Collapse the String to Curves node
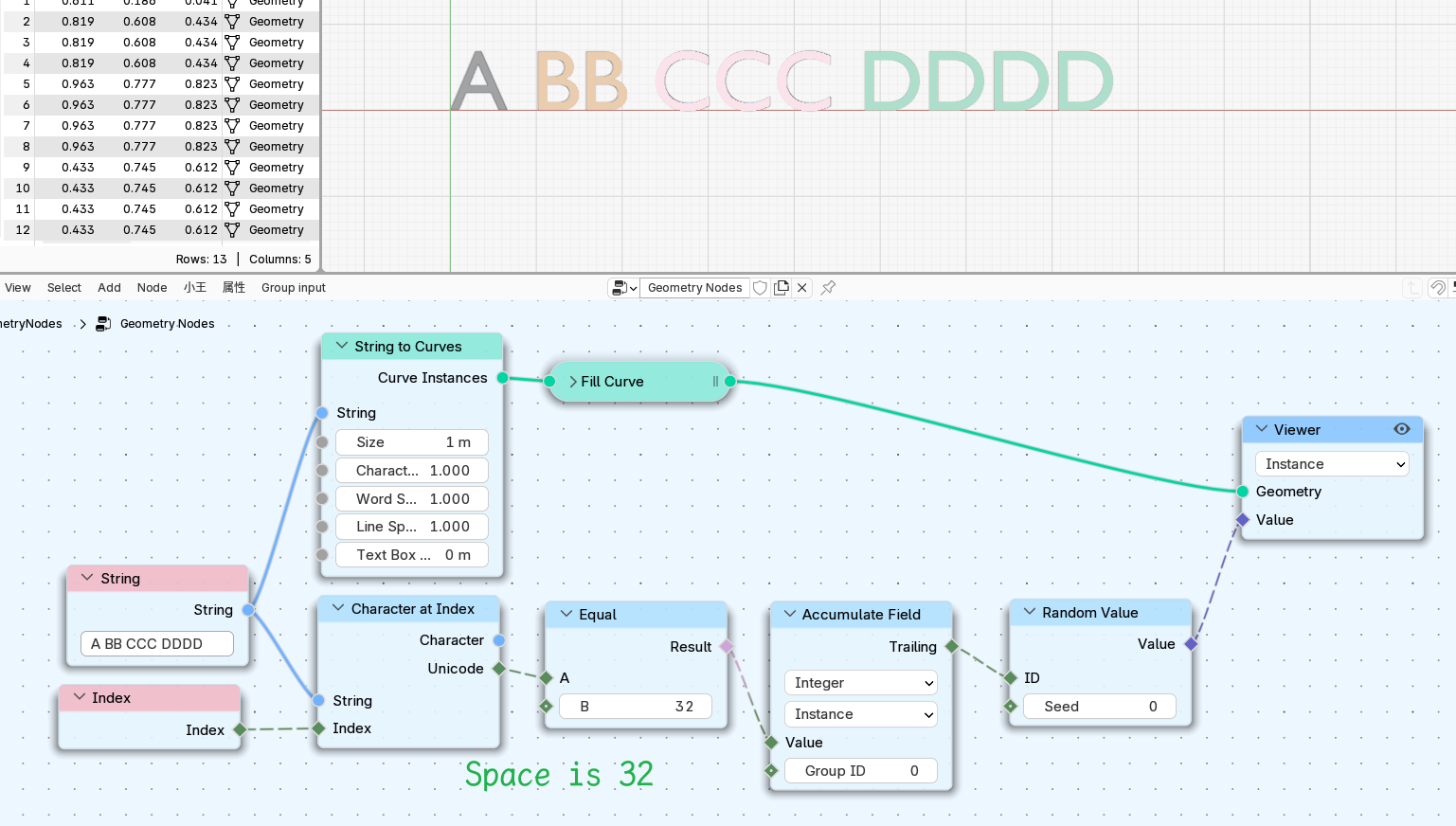This screenshot has width=1456, height=826. tap(342, 346)
